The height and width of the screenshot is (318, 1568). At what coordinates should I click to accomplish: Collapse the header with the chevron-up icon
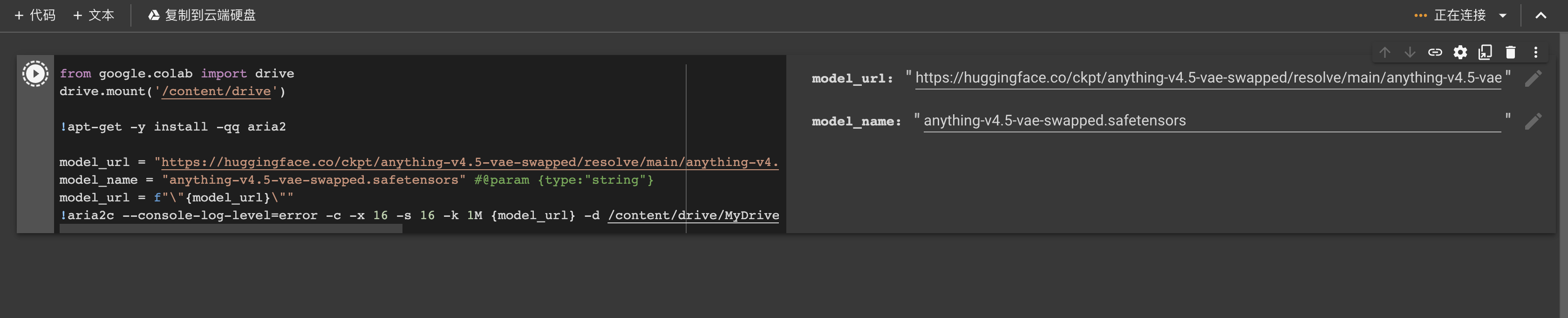(x=1541, y=16)
